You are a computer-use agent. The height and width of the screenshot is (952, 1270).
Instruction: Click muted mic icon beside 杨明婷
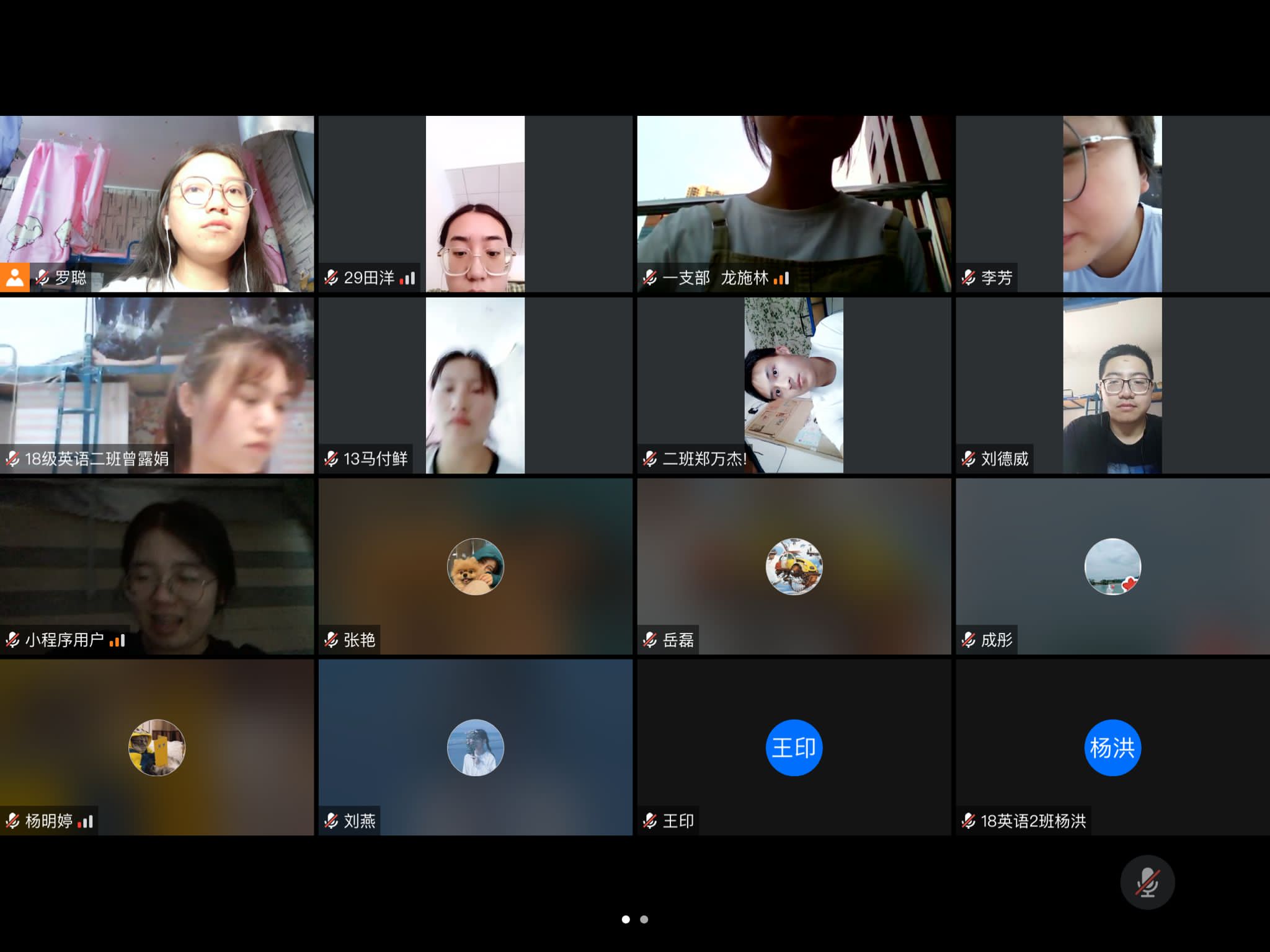(x=12, y=821)
